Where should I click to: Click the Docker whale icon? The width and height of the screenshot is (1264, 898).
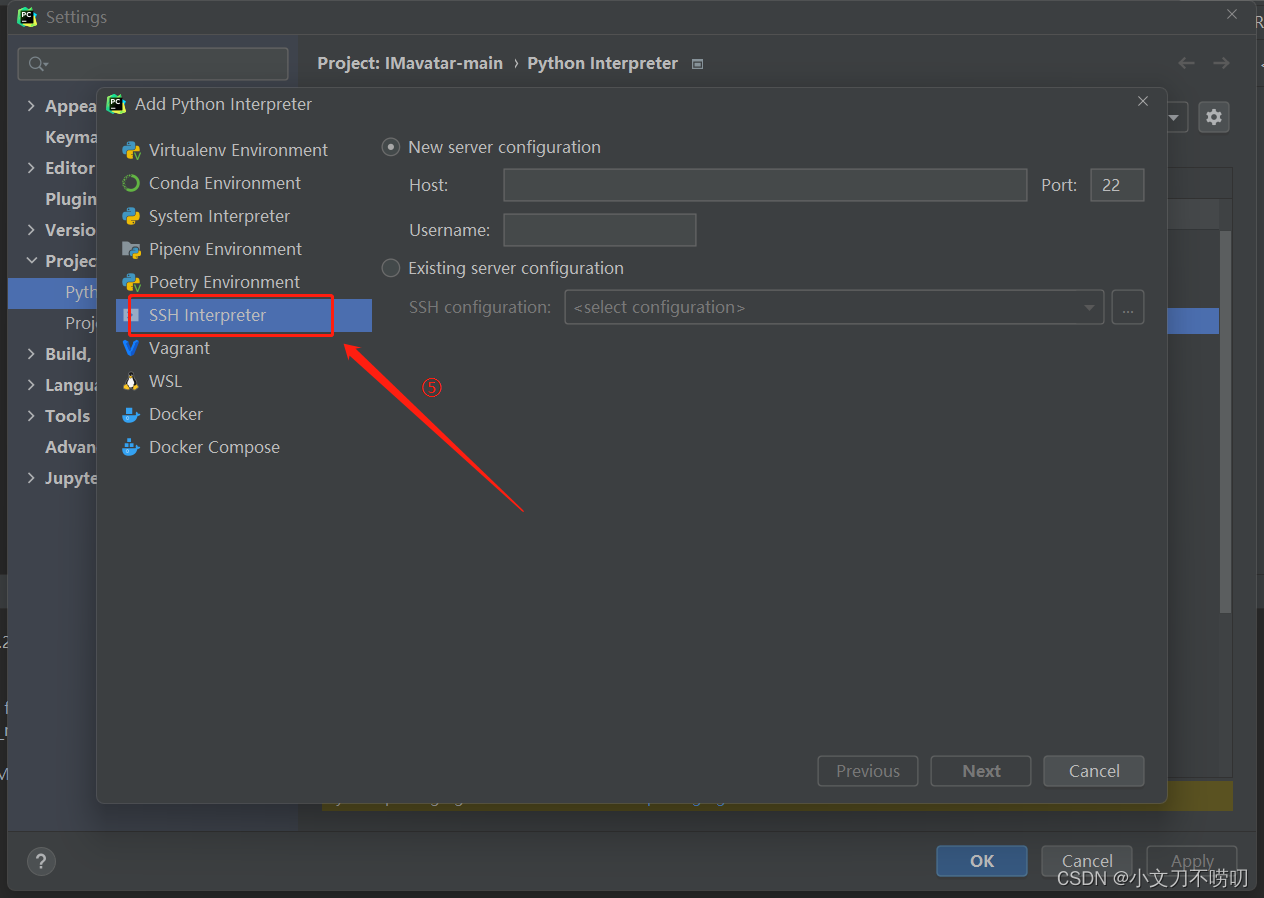131,414
